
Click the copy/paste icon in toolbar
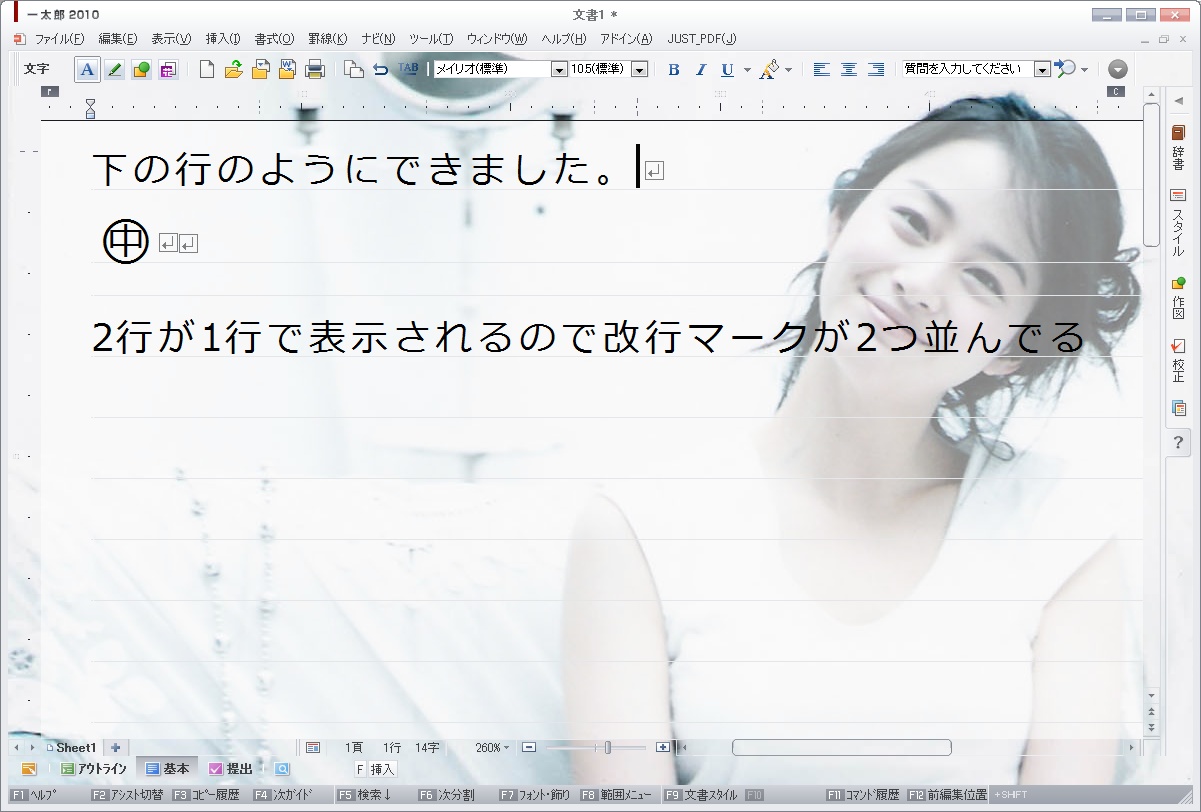point(353,69)
